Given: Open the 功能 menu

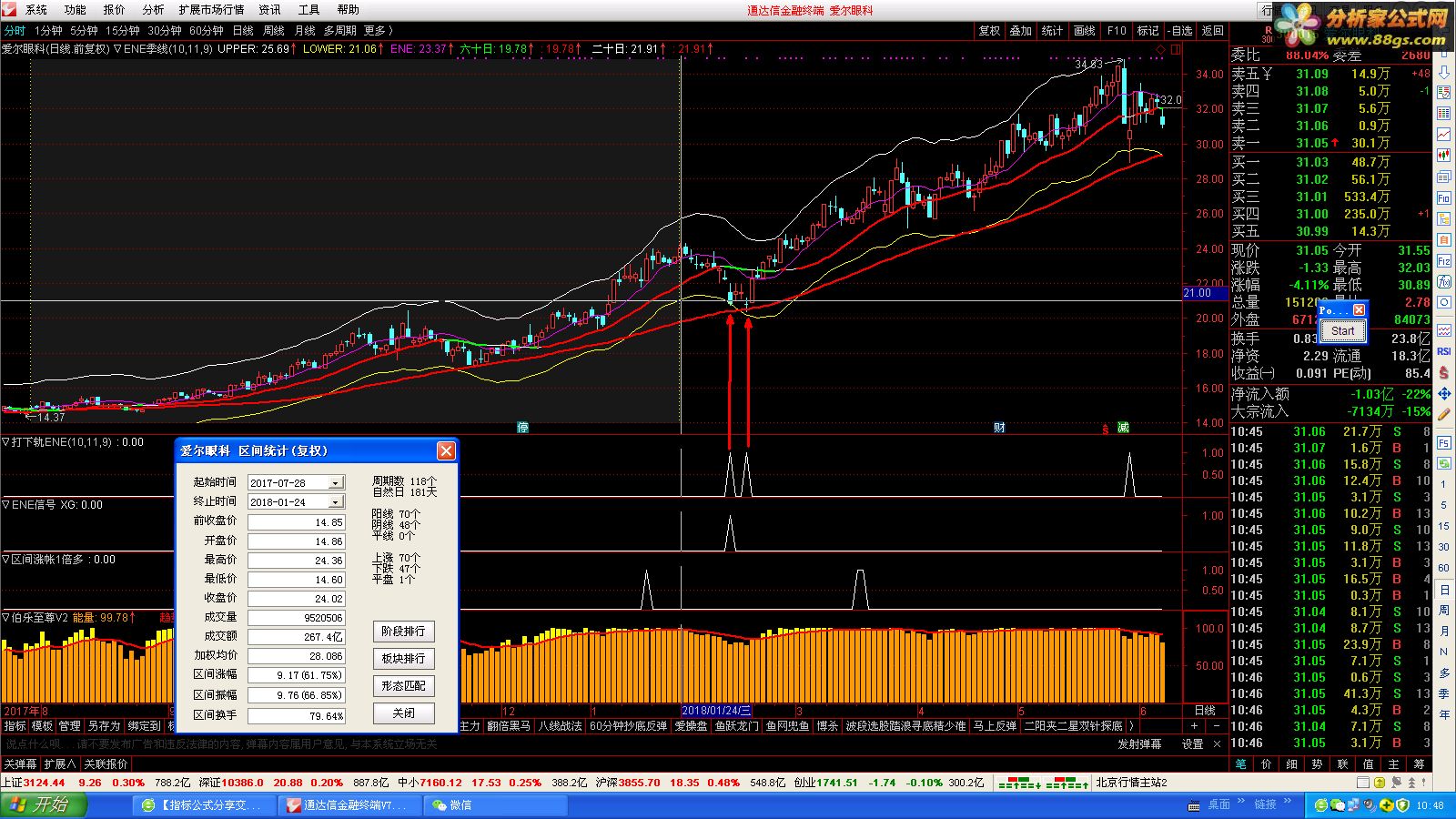Looking at the screenshot, I should point(76,10).
